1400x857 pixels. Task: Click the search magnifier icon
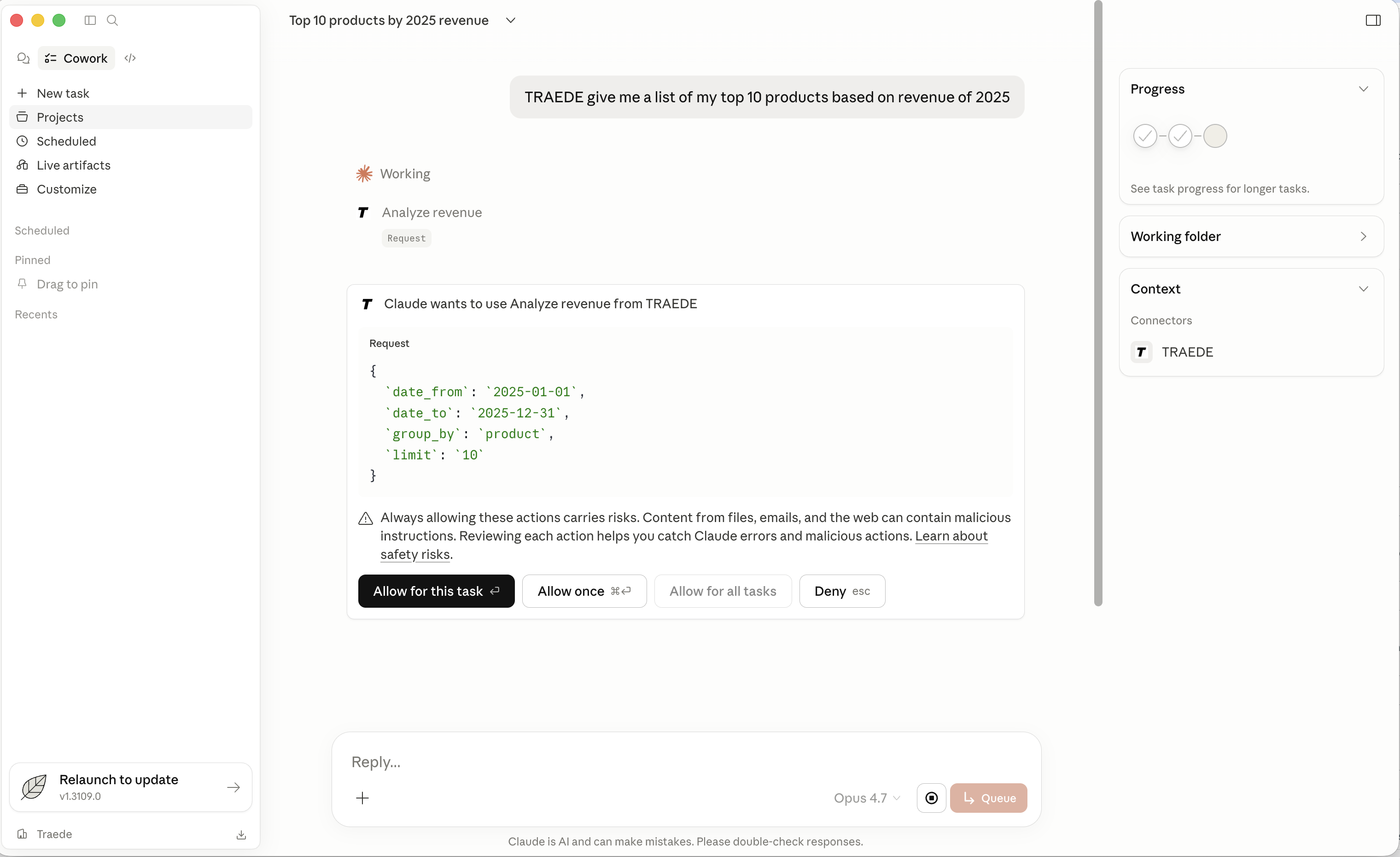112,20
